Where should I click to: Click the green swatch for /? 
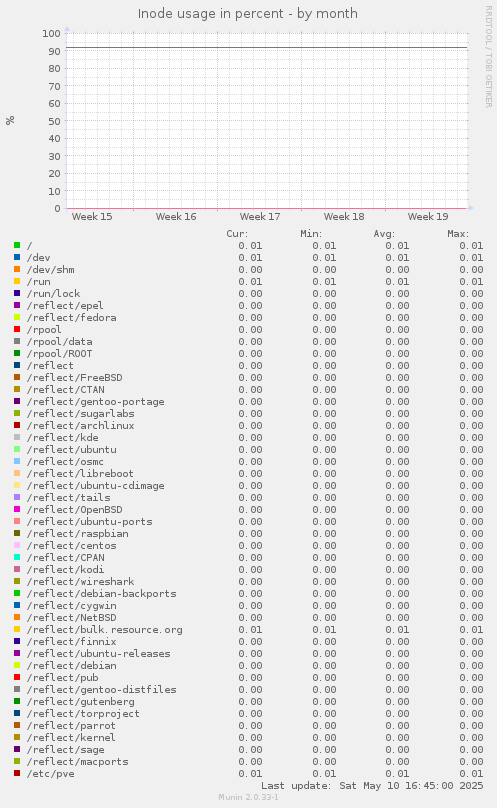pos(17,245)
